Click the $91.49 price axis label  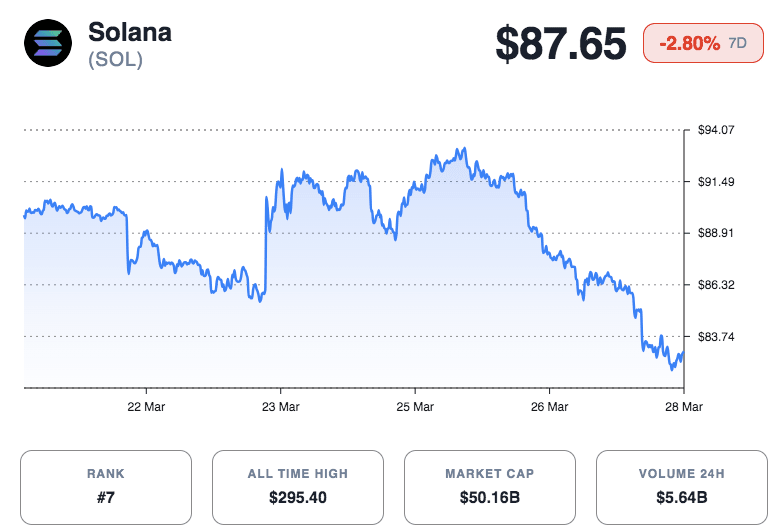[716, 181]
